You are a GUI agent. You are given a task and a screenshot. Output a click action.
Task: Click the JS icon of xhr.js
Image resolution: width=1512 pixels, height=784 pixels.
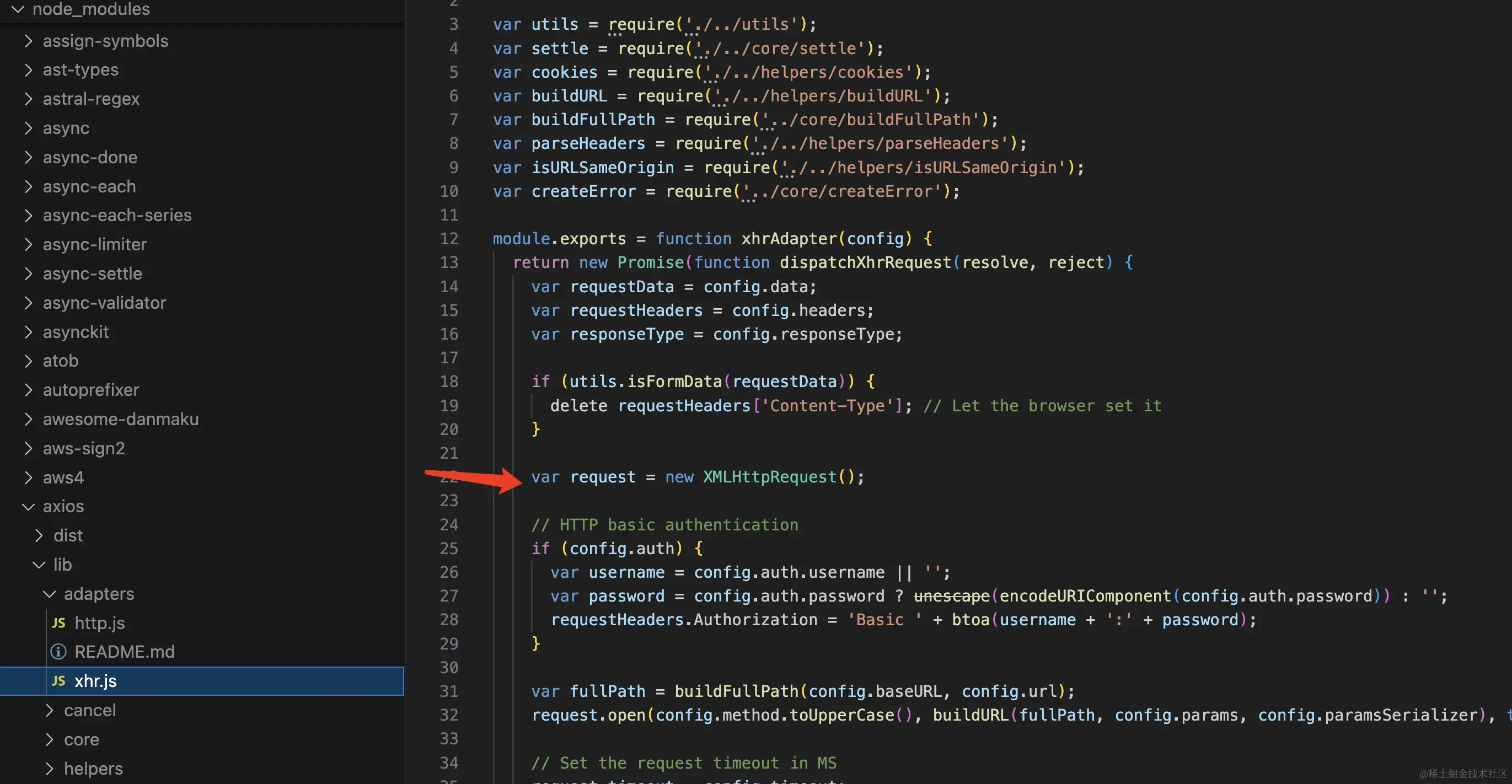click(58, 681)
